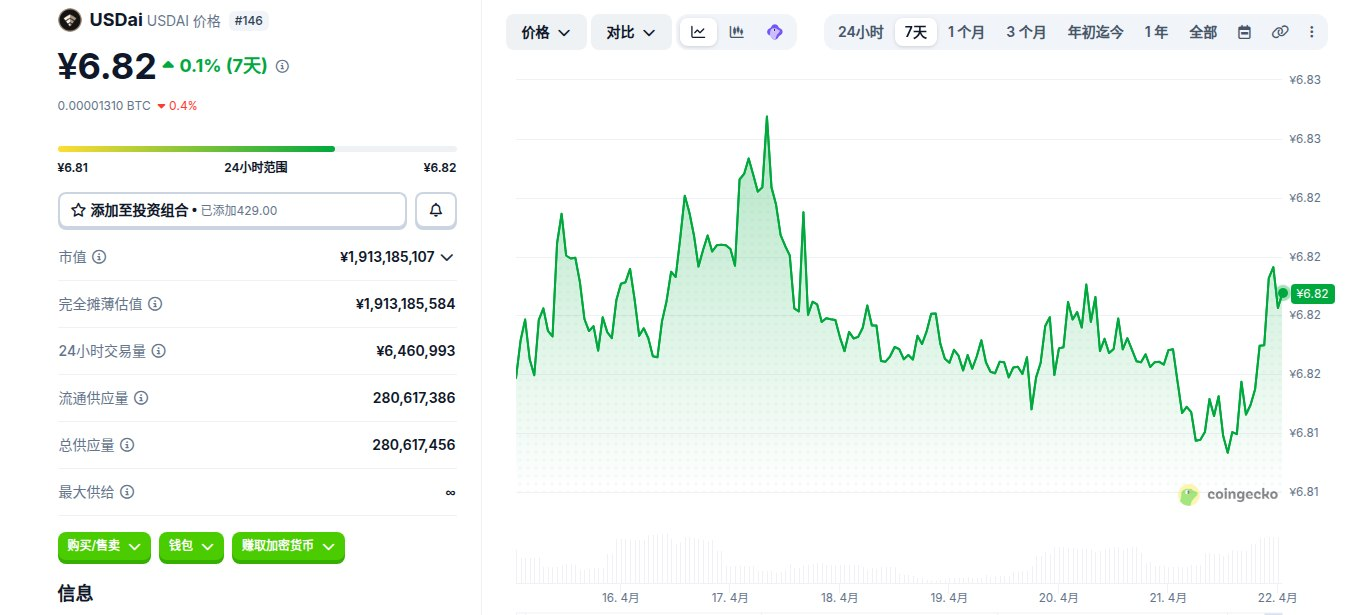Select the 年初迄今 time range tab
Image resolution: width=1360 pixels, height=615 pixels.
pyautogui.click(x=1095, y=32)
